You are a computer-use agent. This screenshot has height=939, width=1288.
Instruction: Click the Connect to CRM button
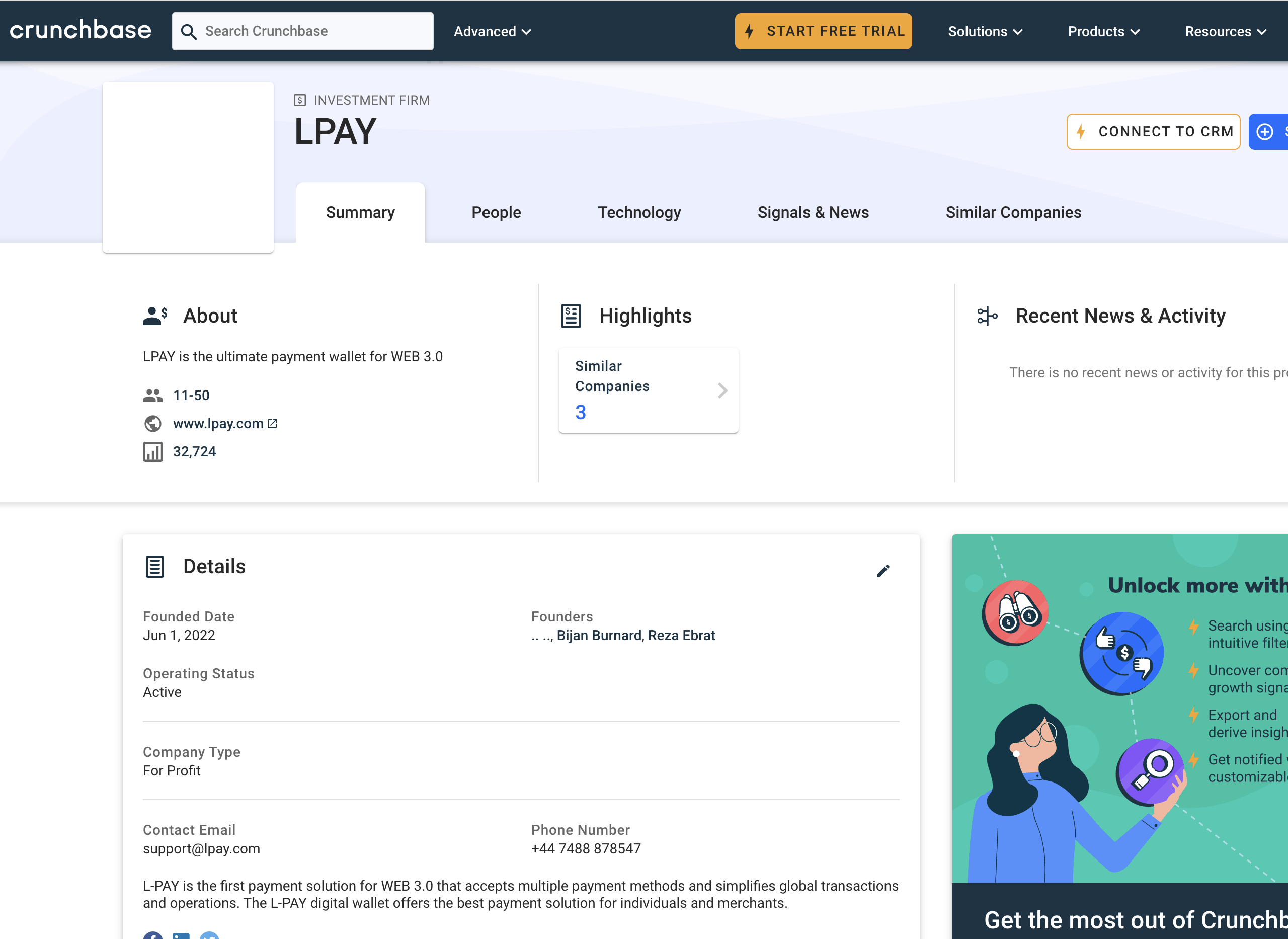[1153, 132]
